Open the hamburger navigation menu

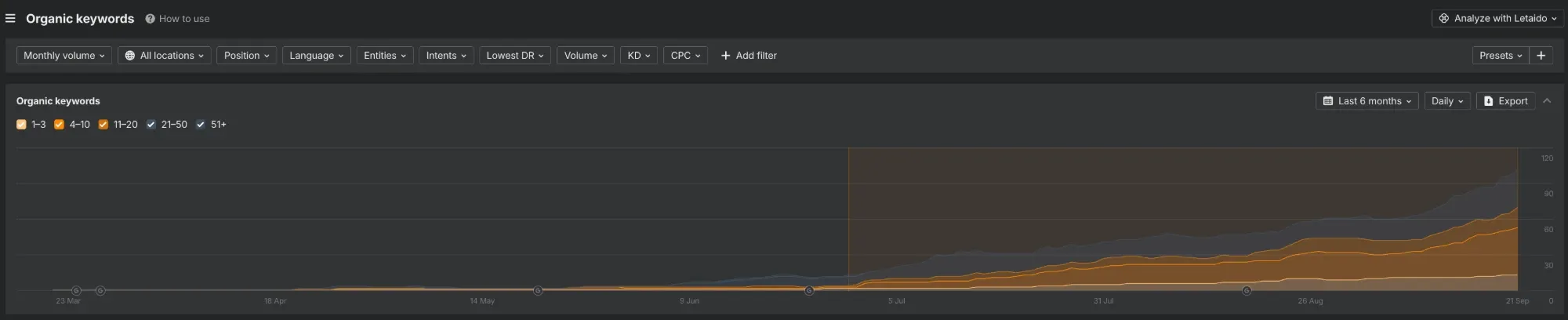[x=10, y=18]
